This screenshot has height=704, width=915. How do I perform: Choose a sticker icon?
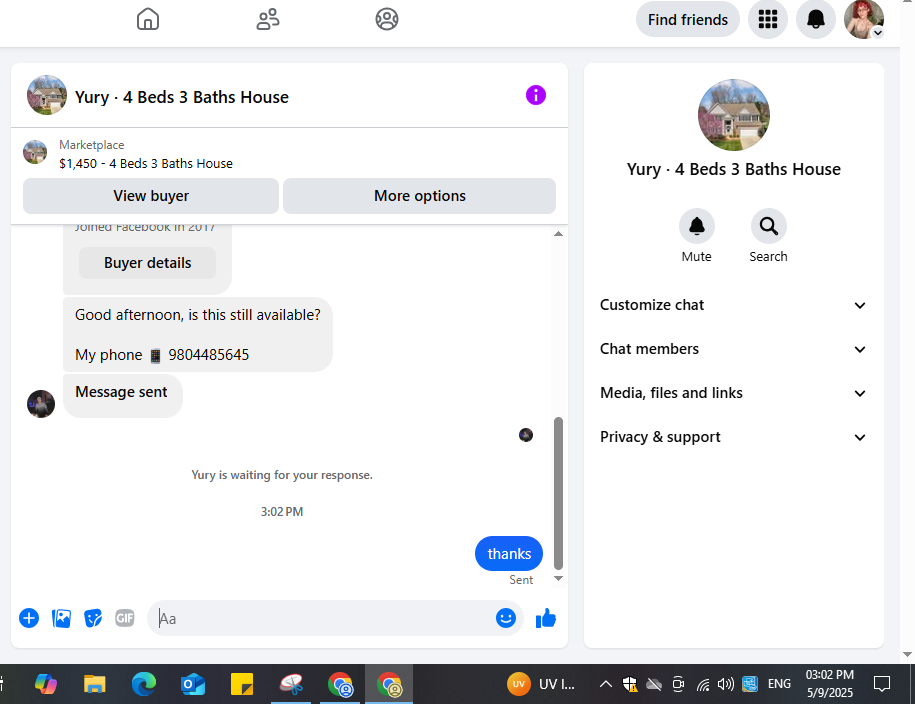click(93, 618)
